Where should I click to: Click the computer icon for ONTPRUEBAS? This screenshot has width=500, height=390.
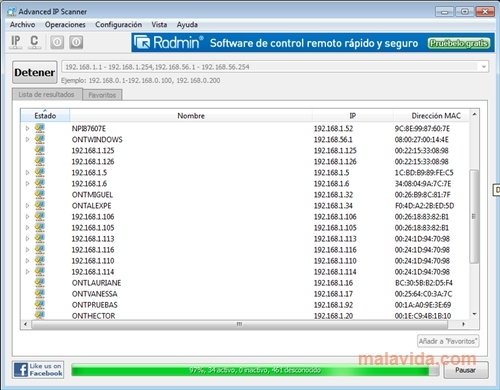tap(40, 304)
